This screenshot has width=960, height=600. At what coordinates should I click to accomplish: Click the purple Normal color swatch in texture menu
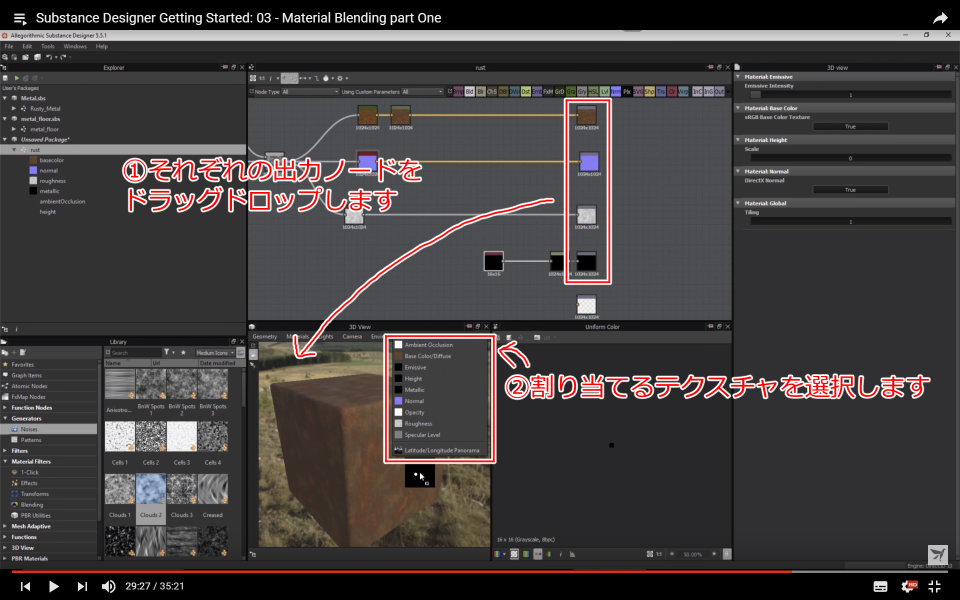pyautogui.click(x=398, y=401)
